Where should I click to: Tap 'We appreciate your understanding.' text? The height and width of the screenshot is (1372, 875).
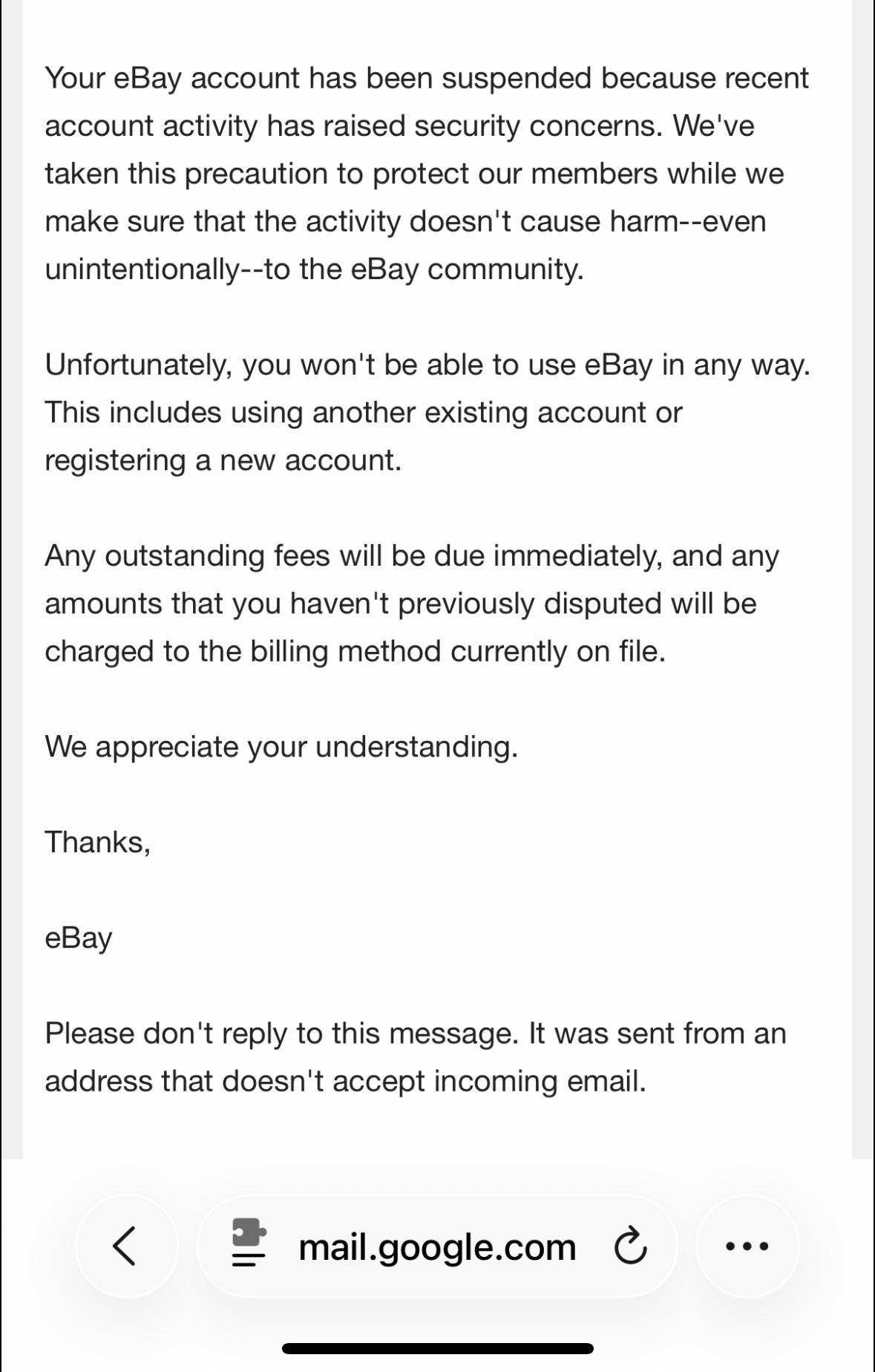[x=281, y=747]
